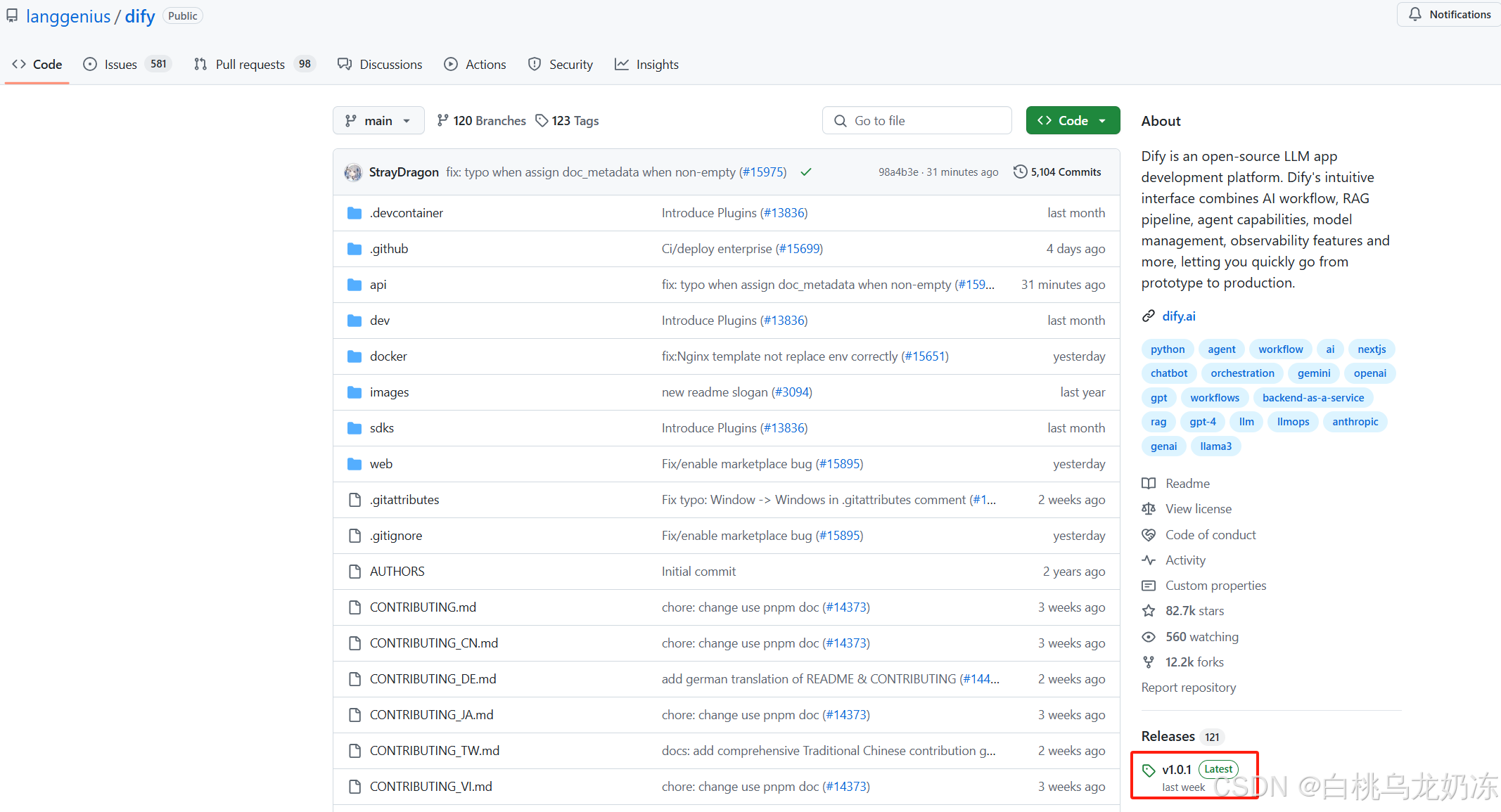Click the eye icon beside 560 watching
This screenshot has width=1501, height=812.
click(1149, 636)
